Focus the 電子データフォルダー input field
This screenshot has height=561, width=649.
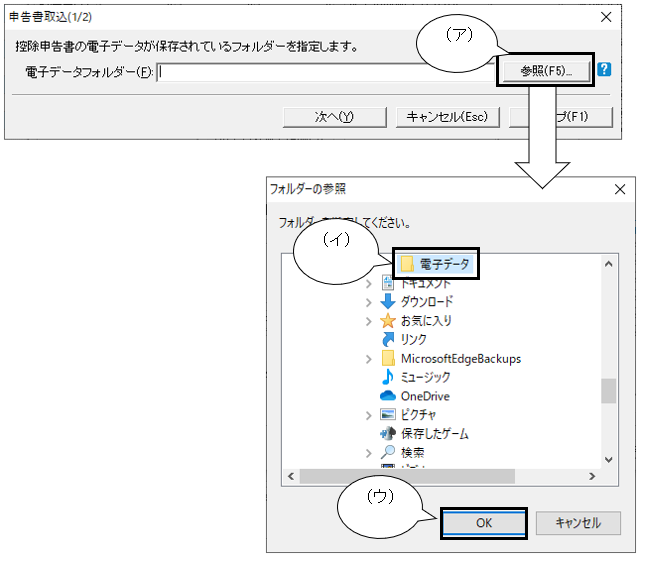(326, 72)
